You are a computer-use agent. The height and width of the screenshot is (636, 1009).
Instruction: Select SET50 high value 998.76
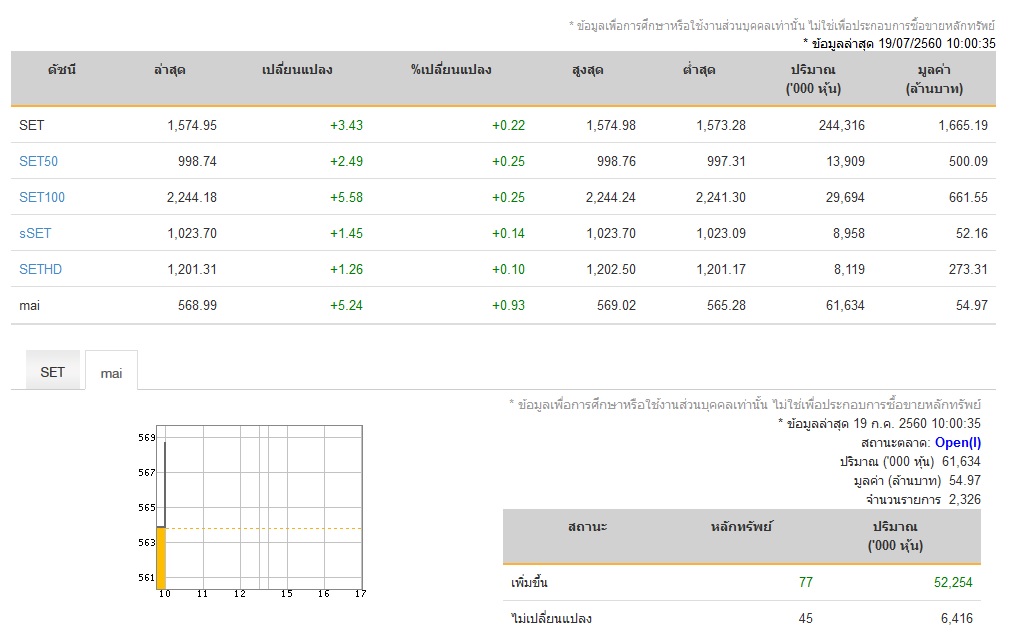(616, 161)
